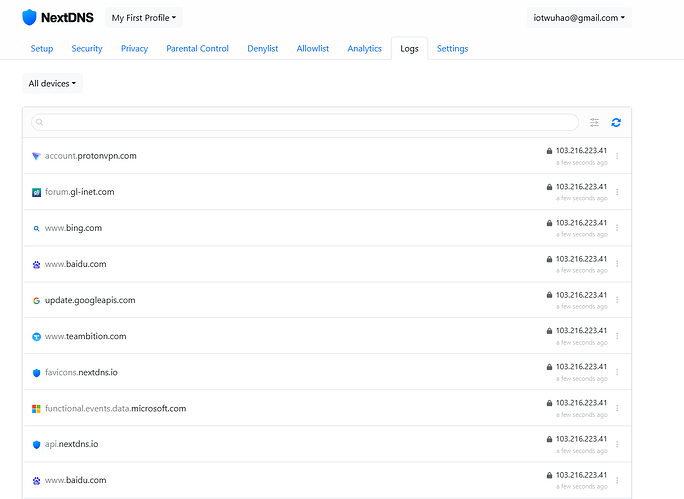Open more options for update.googleapis.com
The width and height of the screenshot is (684, 499).
click(617, 300)
